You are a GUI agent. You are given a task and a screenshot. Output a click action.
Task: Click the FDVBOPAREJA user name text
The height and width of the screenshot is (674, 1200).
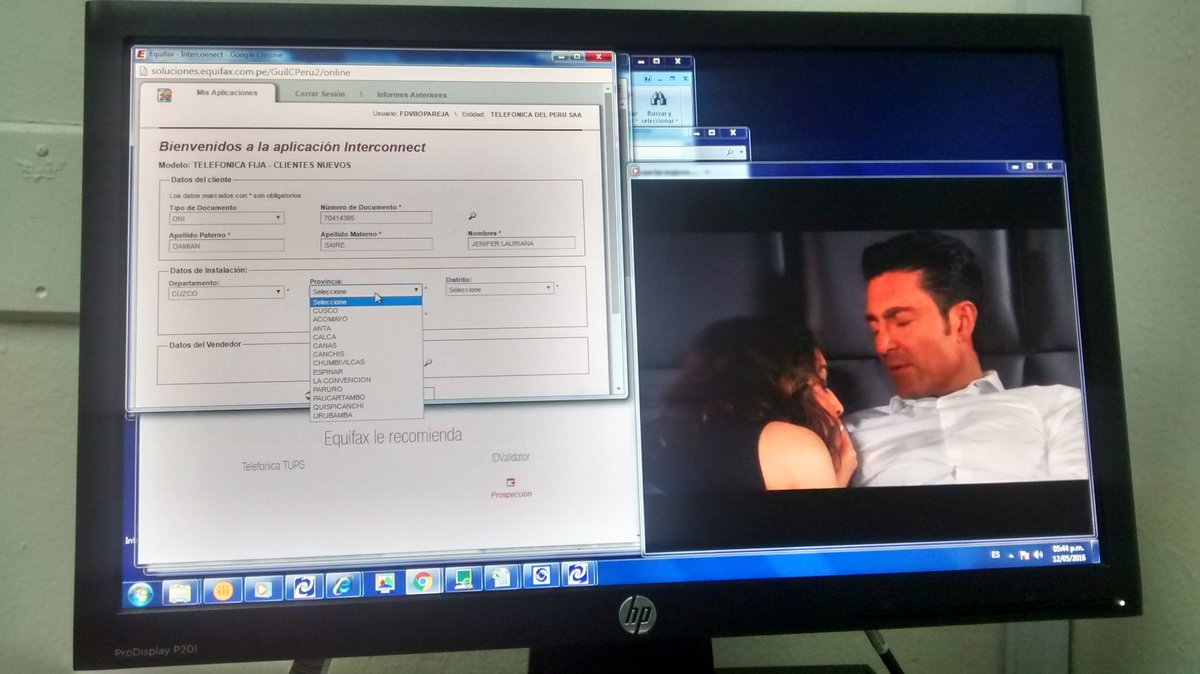tap(424, 115)
